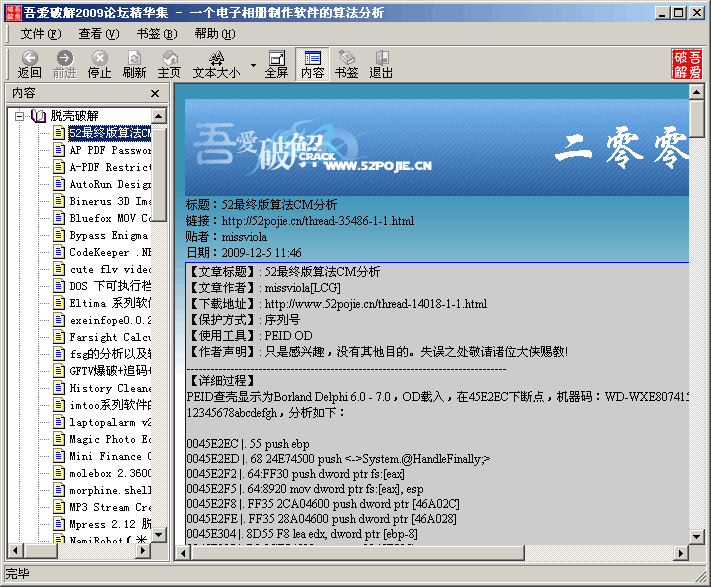711x587 pixels.
Task: Follow link http://52pojie.cn/thread-35486-1-1.html
Action: (317, 221)
